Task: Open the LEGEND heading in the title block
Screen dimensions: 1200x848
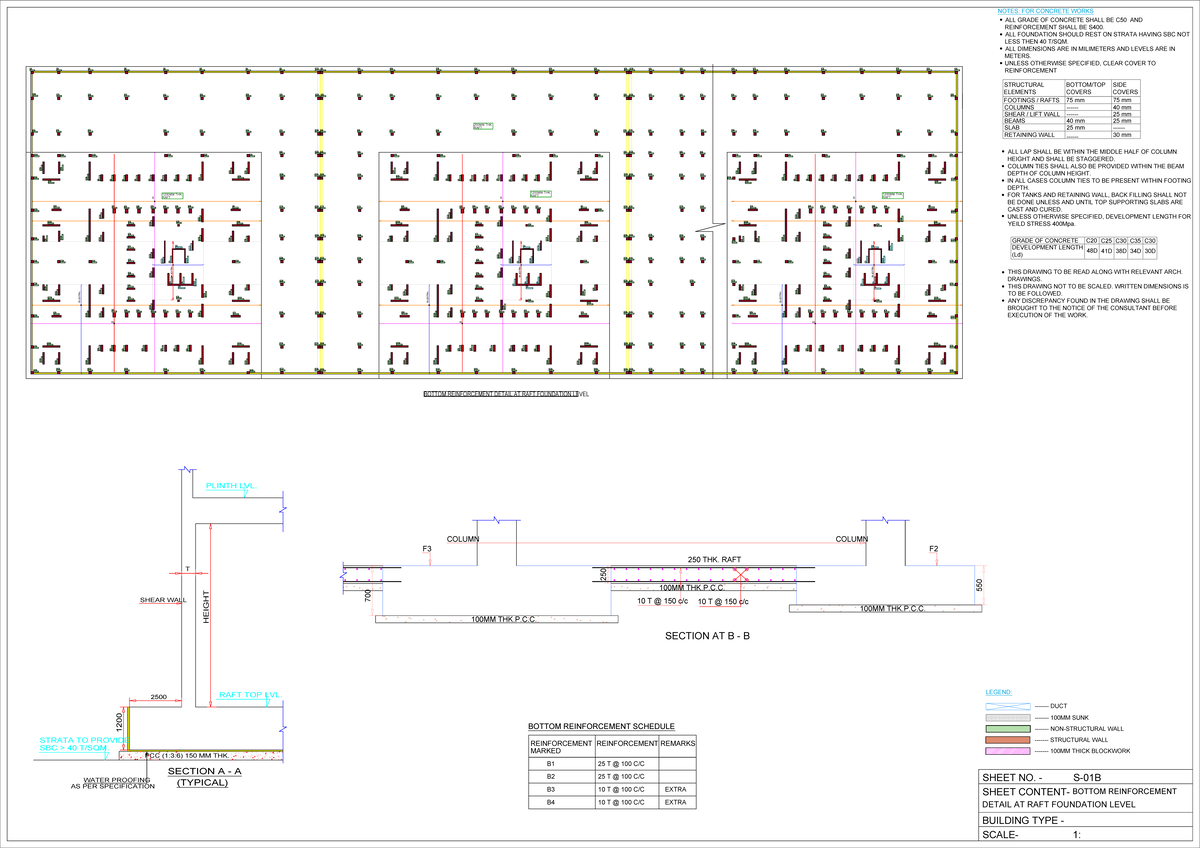Action: click(999, 691)
